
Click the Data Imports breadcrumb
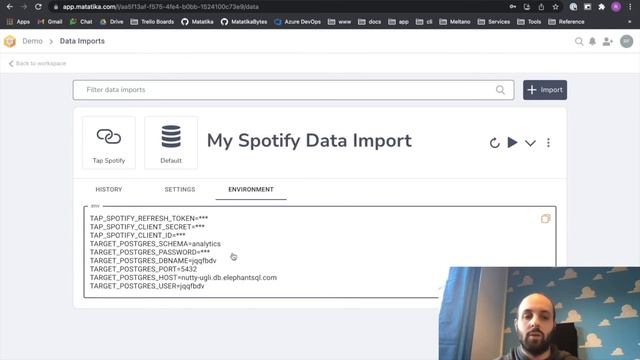(82, 41)
